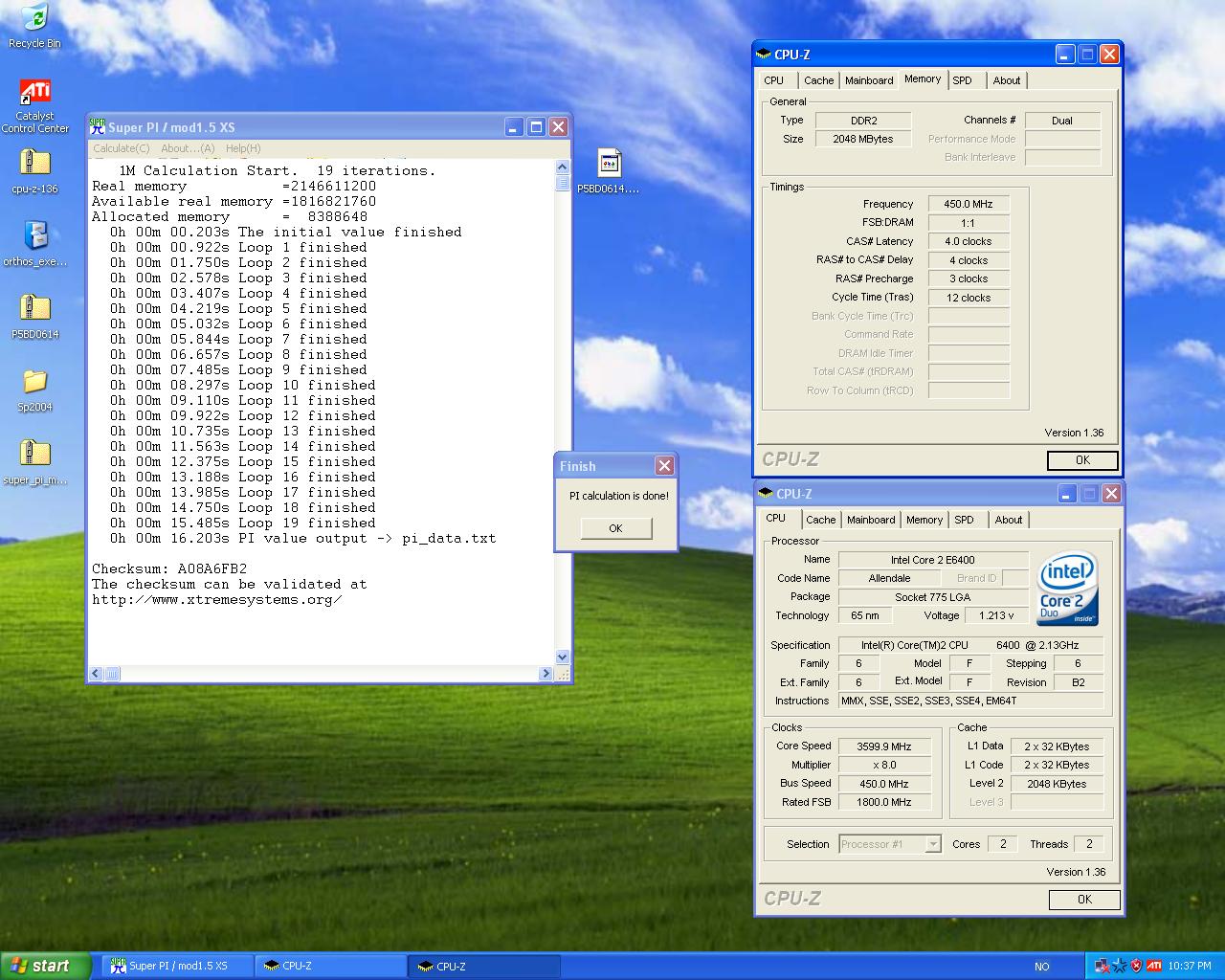Switch to About tab in upper CPU-Z
The image size is (1225, 980).
click(1007, 80)
